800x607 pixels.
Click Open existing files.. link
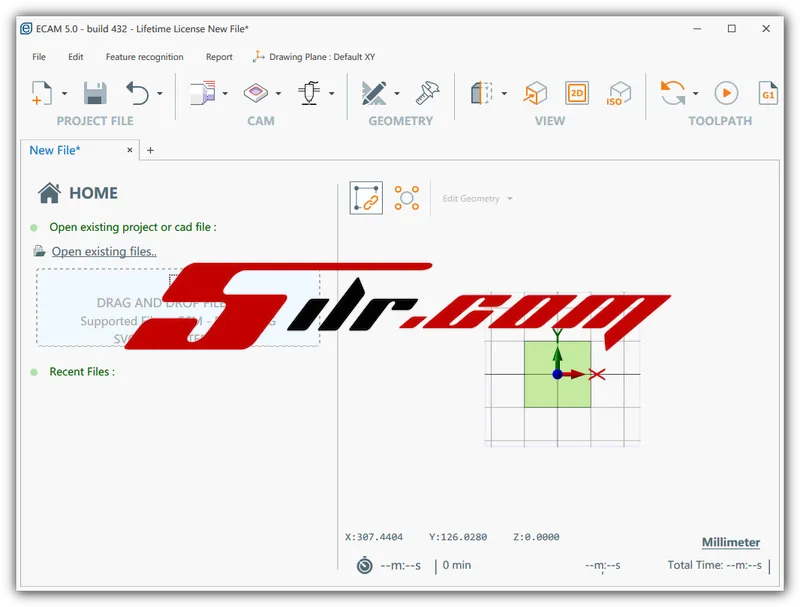104,251
